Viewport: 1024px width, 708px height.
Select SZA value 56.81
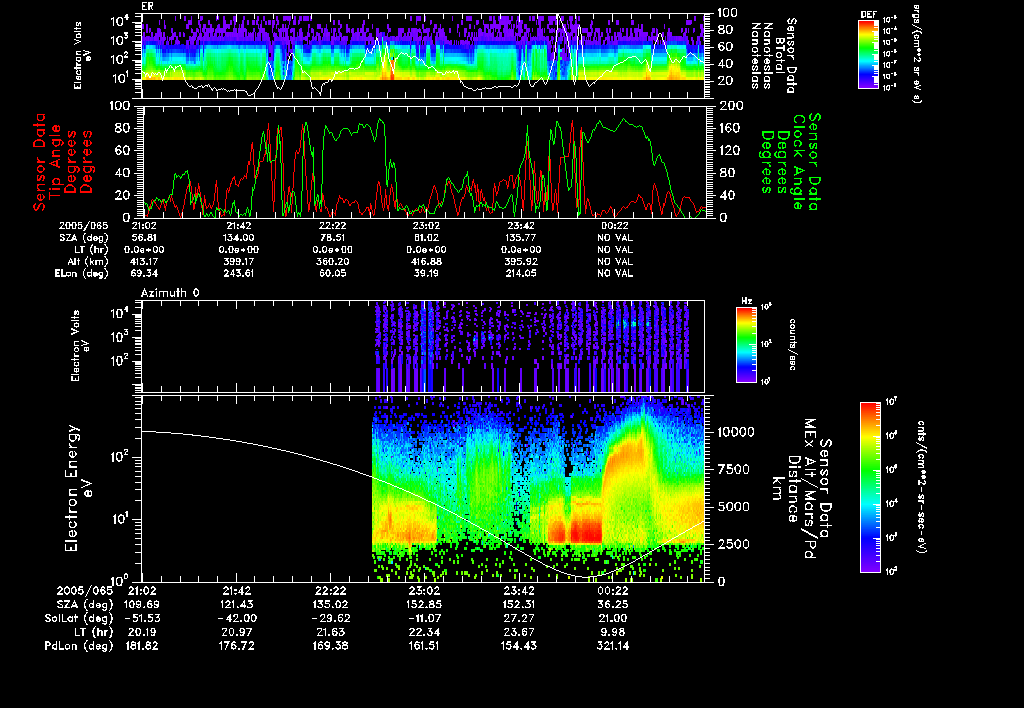click(x=144, y=238)
